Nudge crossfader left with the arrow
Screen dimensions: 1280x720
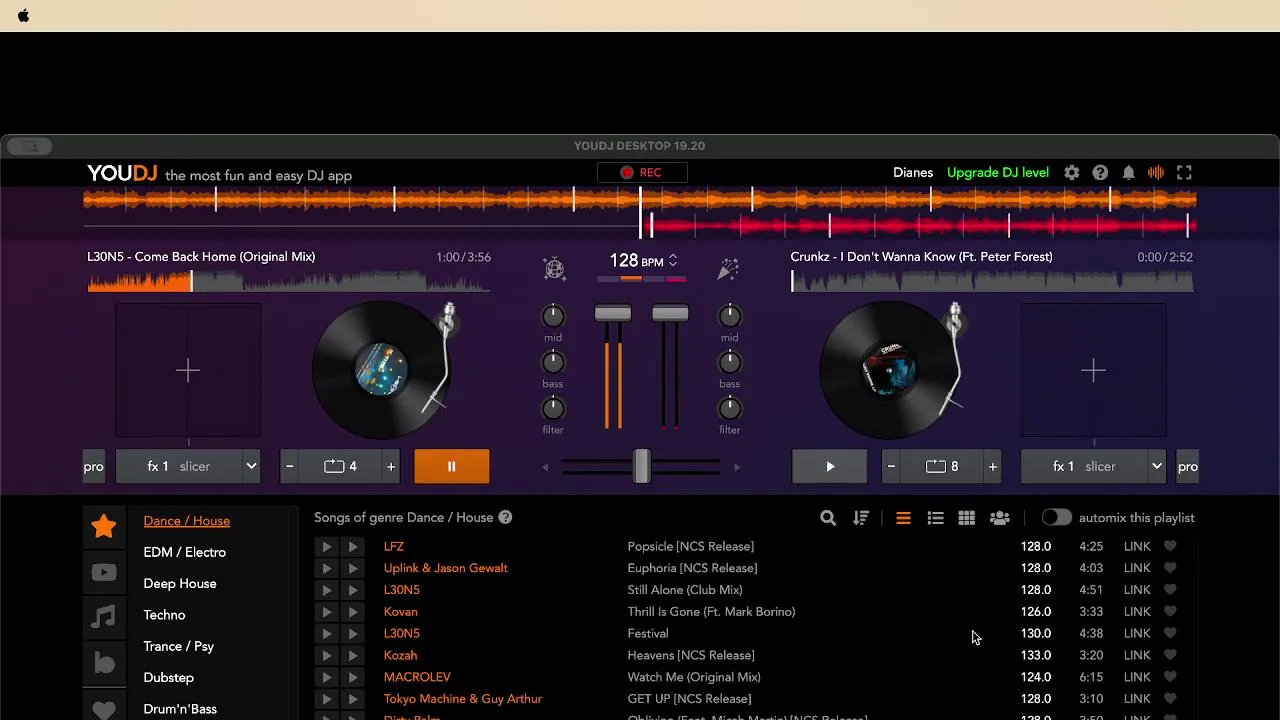pyautogui.click(x=545, y=467)
